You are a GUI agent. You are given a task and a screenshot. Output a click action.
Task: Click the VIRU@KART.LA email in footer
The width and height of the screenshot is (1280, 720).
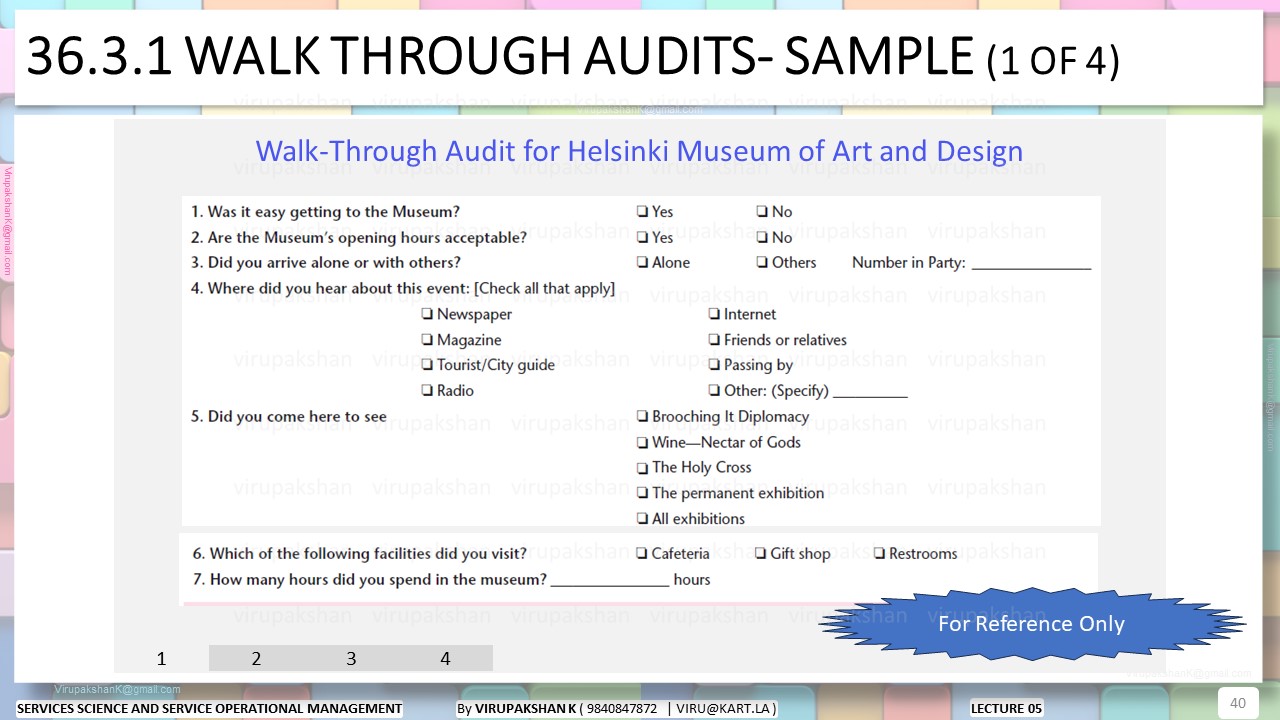tap(723, 709)
